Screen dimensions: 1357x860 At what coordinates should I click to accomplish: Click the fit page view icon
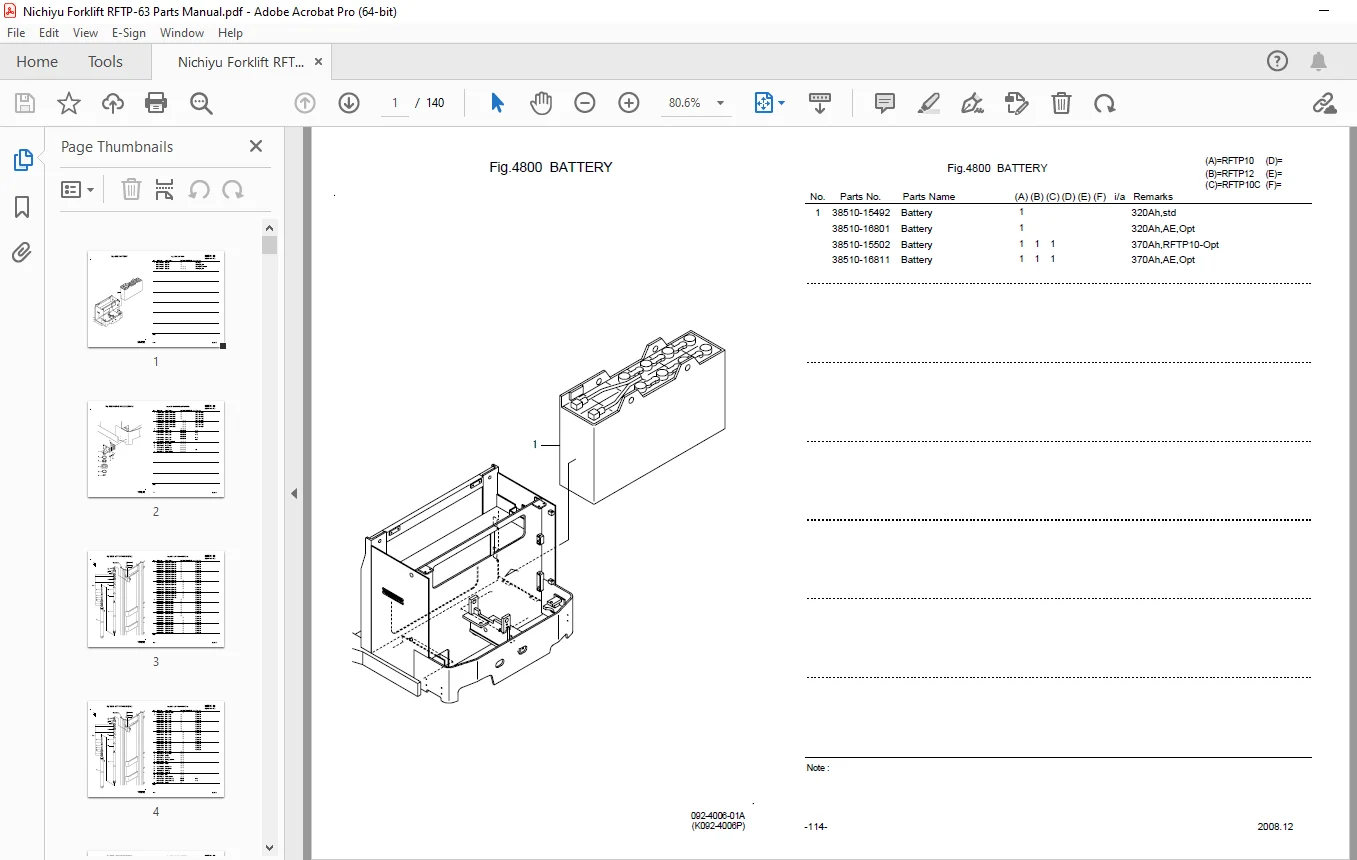coord(764,103)
